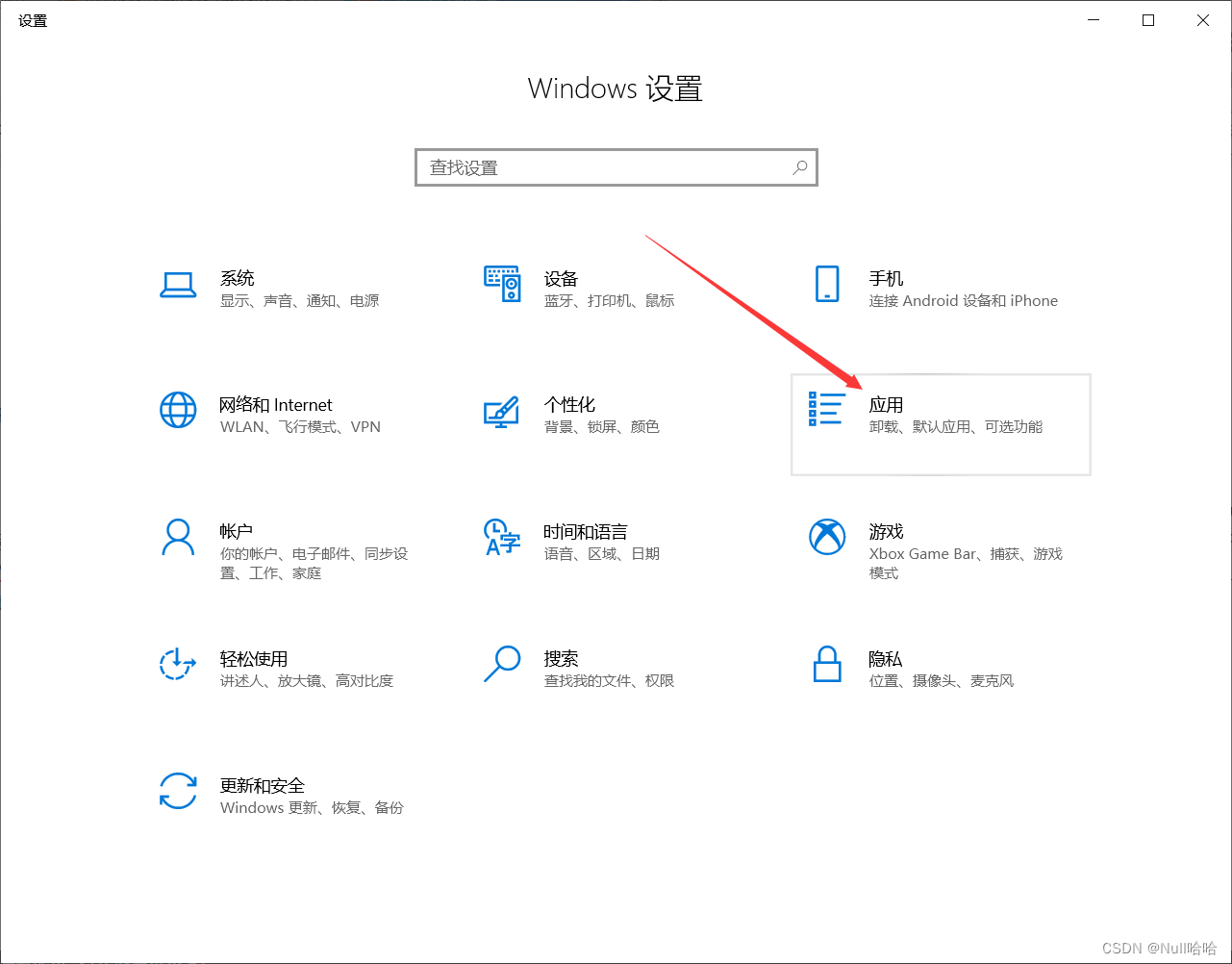Click text 显示、声音、通知、电源
This screenshot has width=1232, height=964.
(x=300, y=301)
